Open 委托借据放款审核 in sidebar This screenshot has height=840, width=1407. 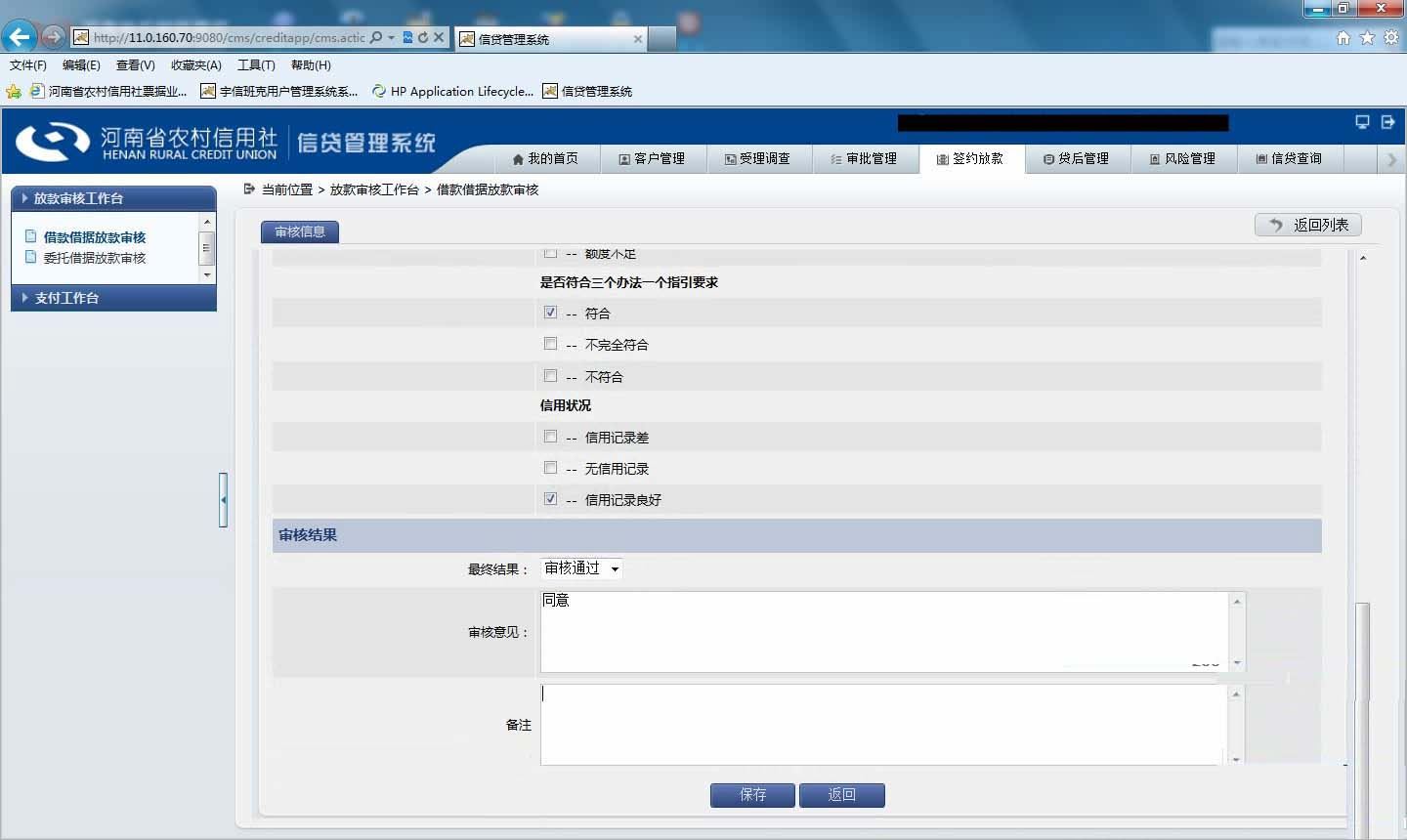tap(94, 258)
